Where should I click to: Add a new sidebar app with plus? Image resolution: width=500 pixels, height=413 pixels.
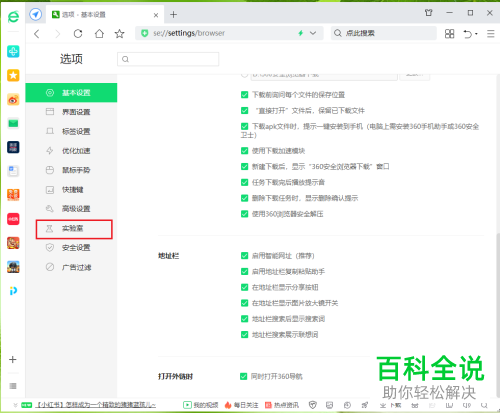tap(13, 359)
